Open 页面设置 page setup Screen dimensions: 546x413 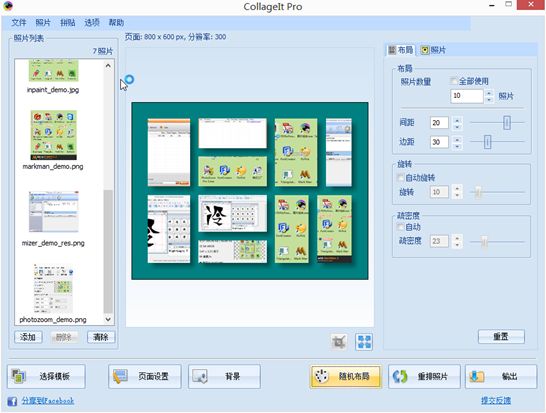tap(145, 376)
